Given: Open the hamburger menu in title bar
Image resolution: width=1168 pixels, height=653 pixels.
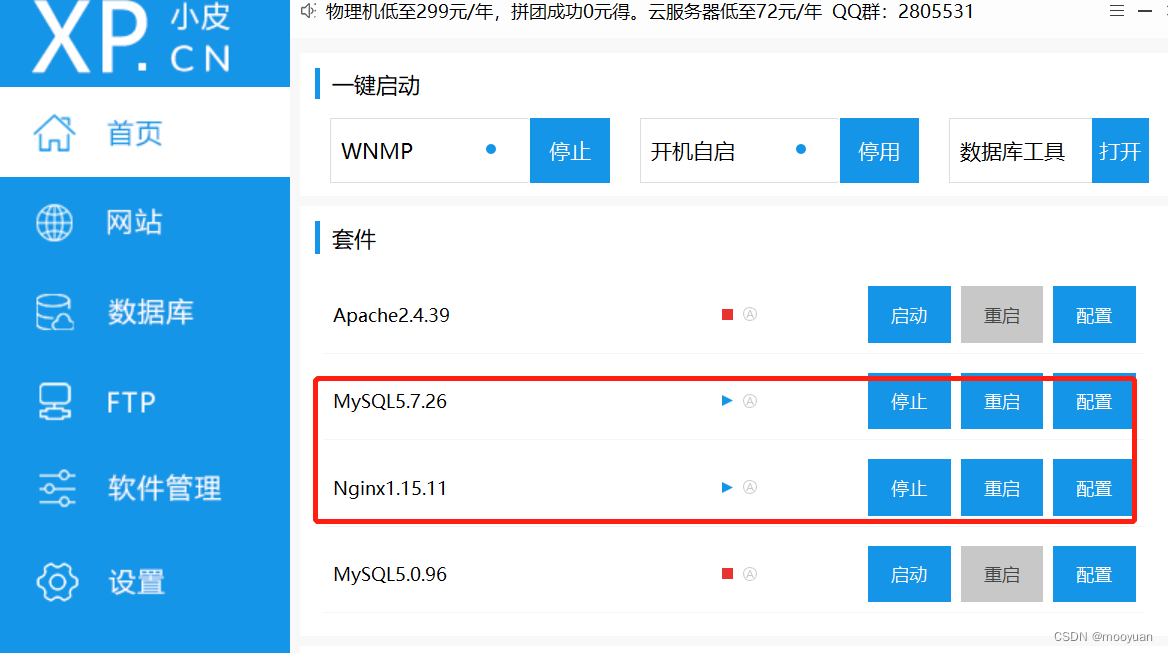Looking at the screenshot, I should (x=1117, y=11).
